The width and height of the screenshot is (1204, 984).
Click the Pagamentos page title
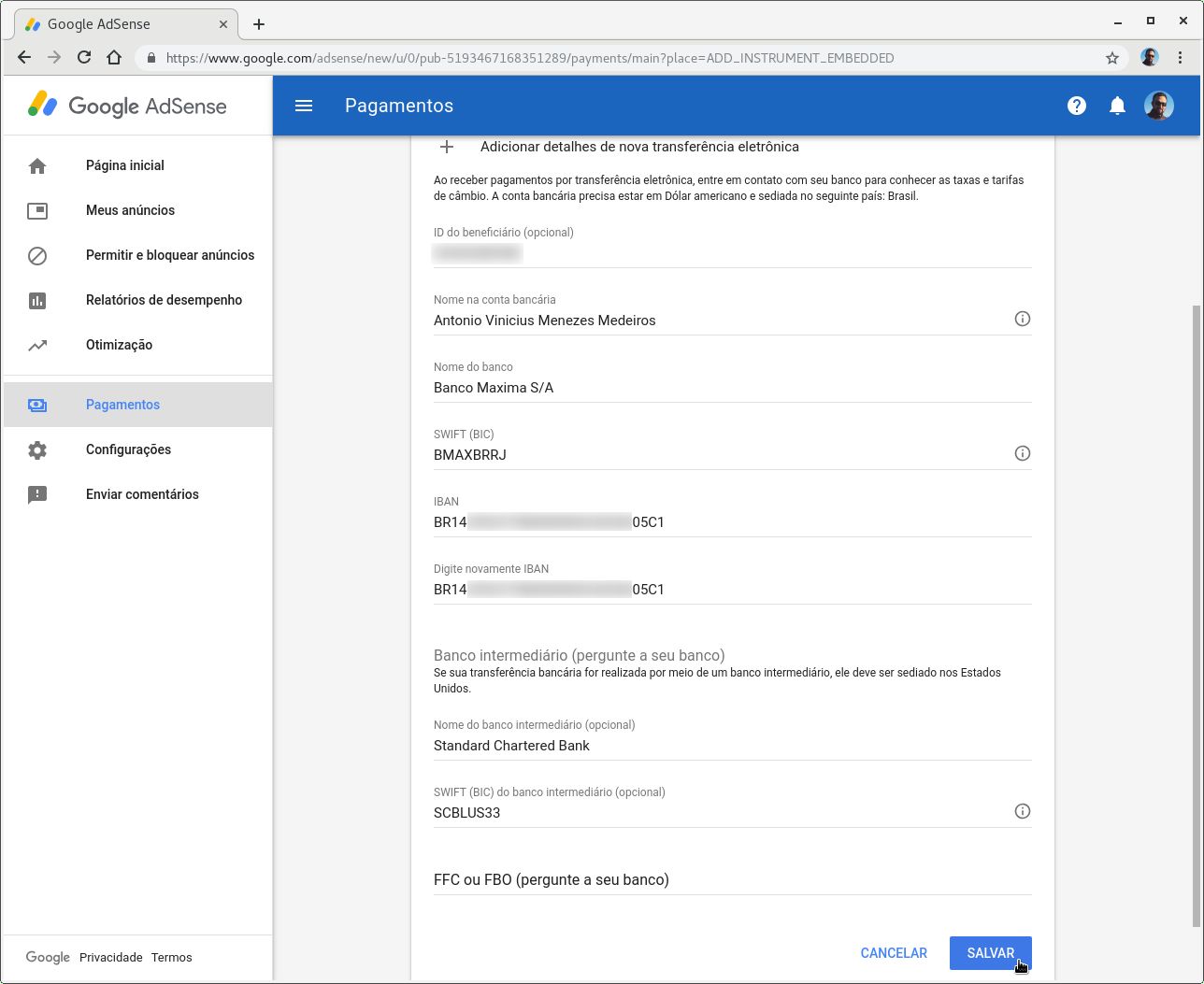399,106
